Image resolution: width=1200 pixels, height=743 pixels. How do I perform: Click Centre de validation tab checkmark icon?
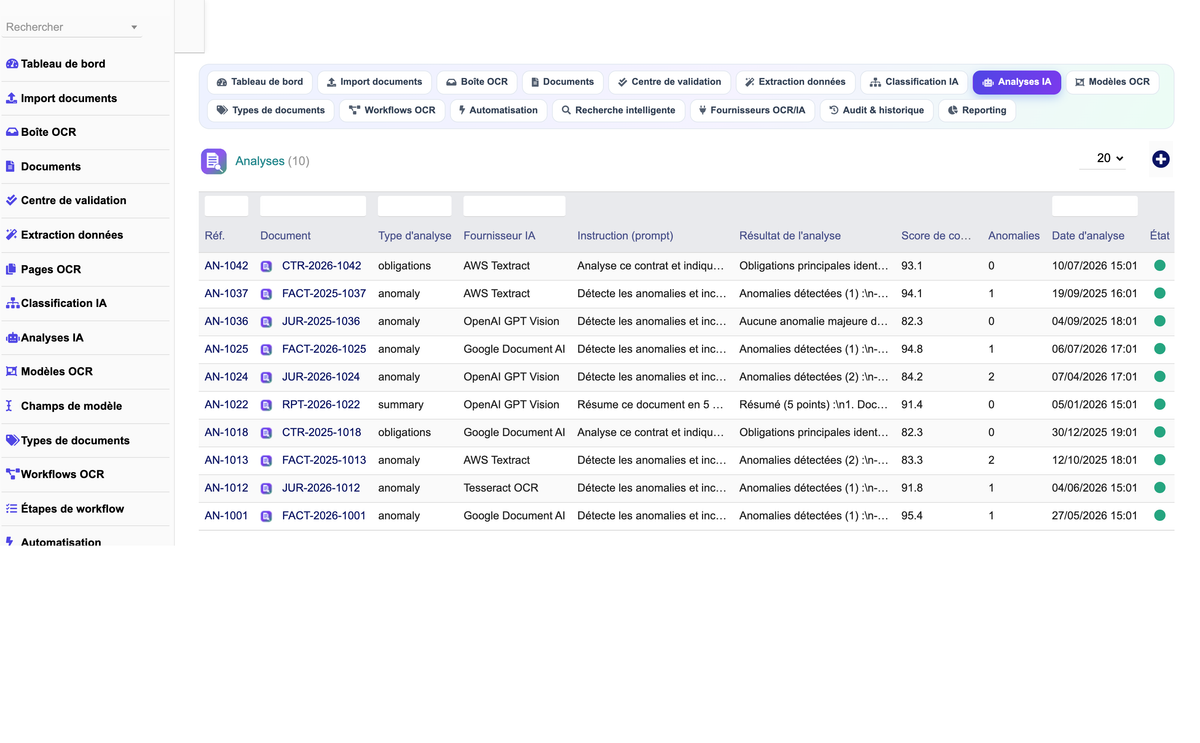(x=623, y=82)
